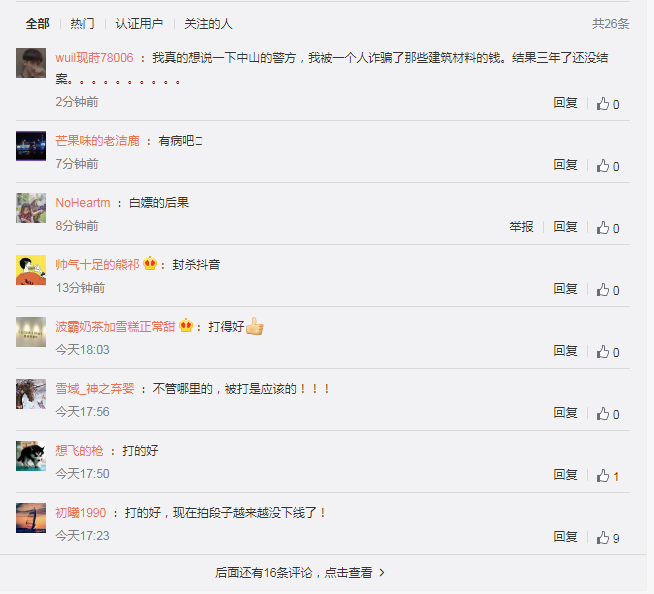This screenshot has height=594, width=654.
Task: Expand the remaining 16 comments
Action: tap(299, 573)
